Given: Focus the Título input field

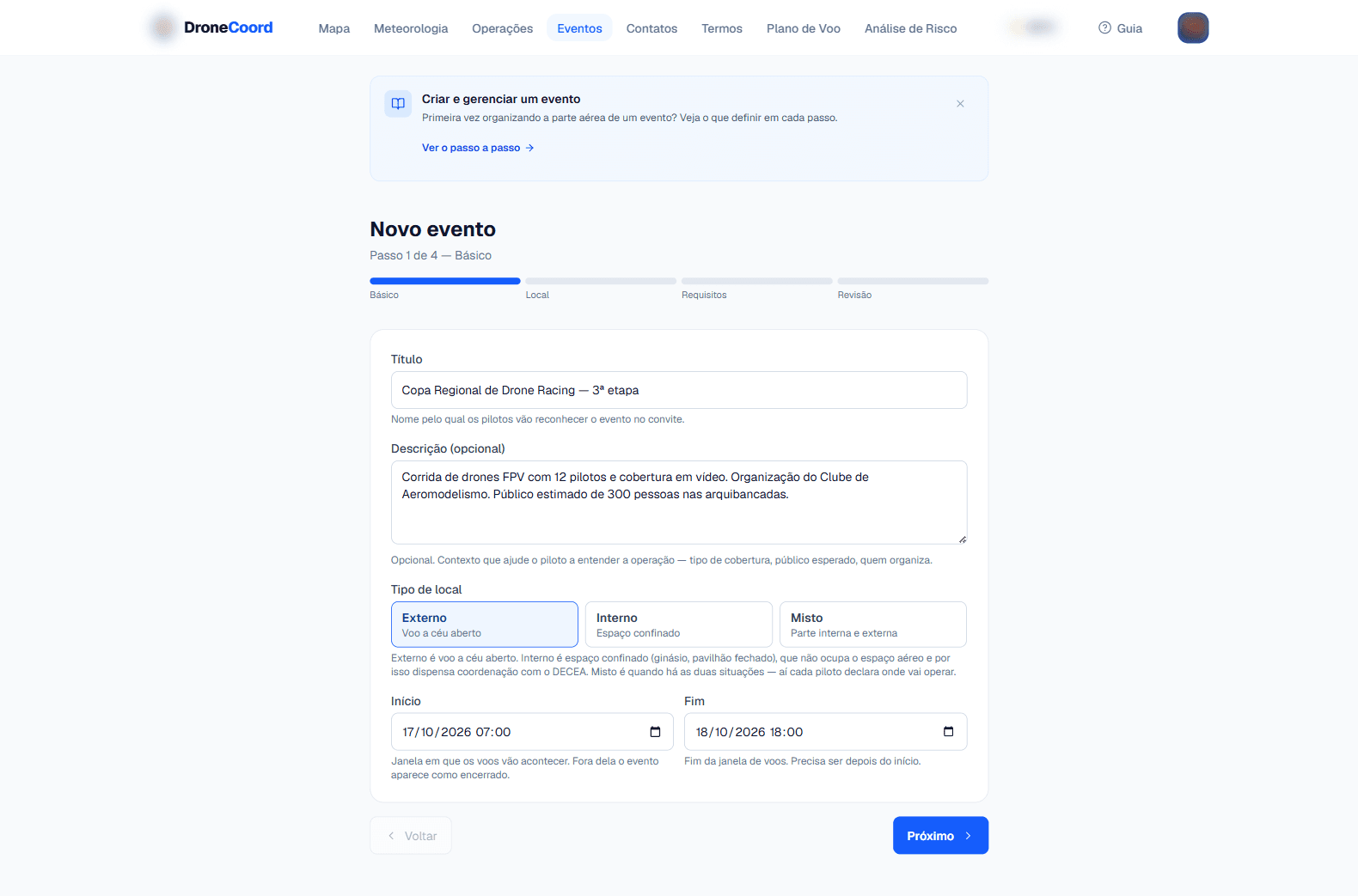Looking at the screenshot, I should coord(679,390).
